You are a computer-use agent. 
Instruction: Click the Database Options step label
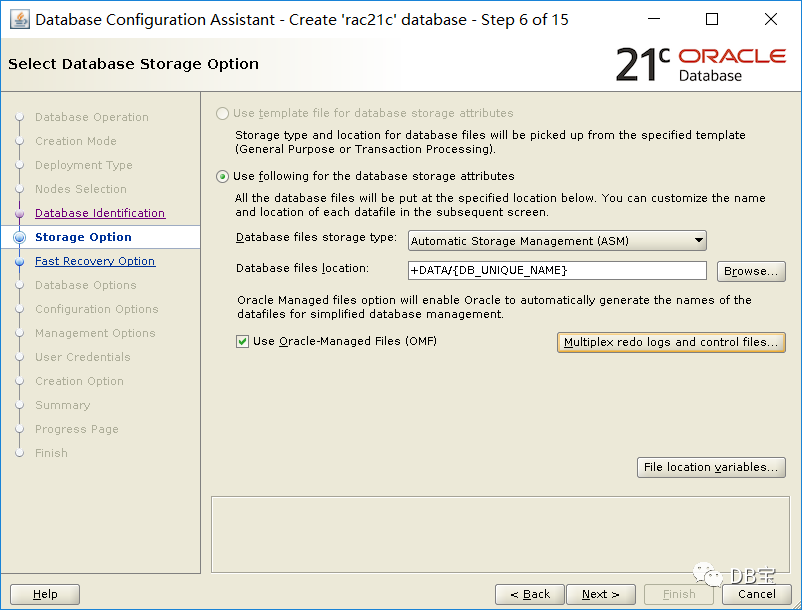click(86, 285)
